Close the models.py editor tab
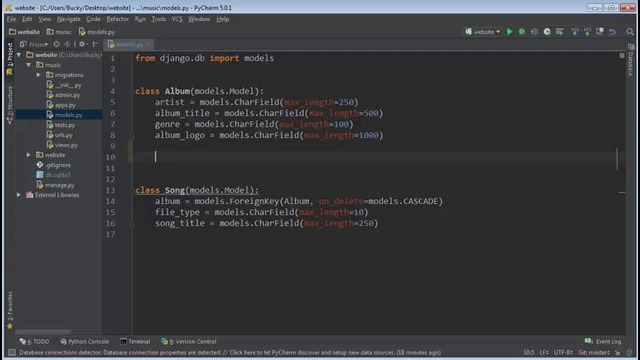The width and height of the screenshot is (640, 360). tap(149, 44)
